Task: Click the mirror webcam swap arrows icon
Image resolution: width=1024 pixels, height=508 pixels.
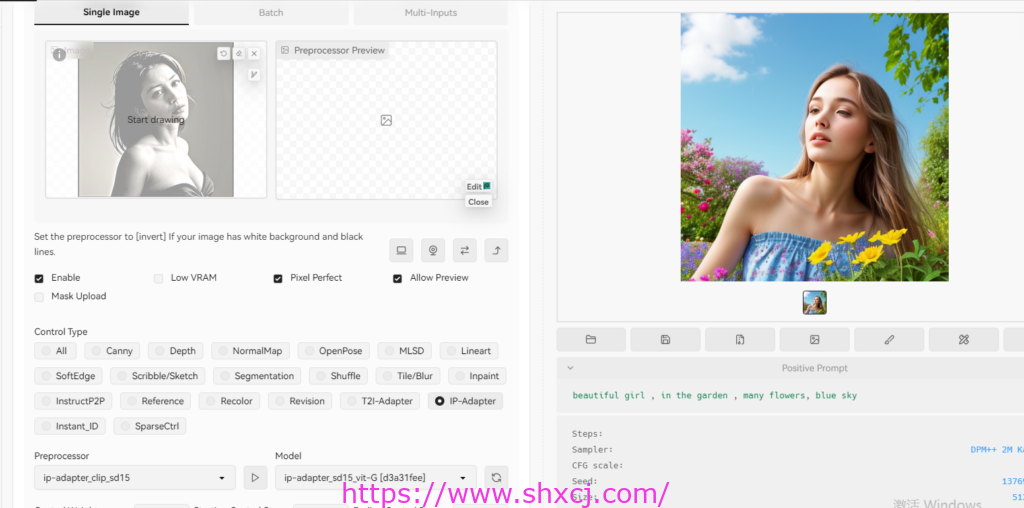Action: tap(464, 250)
